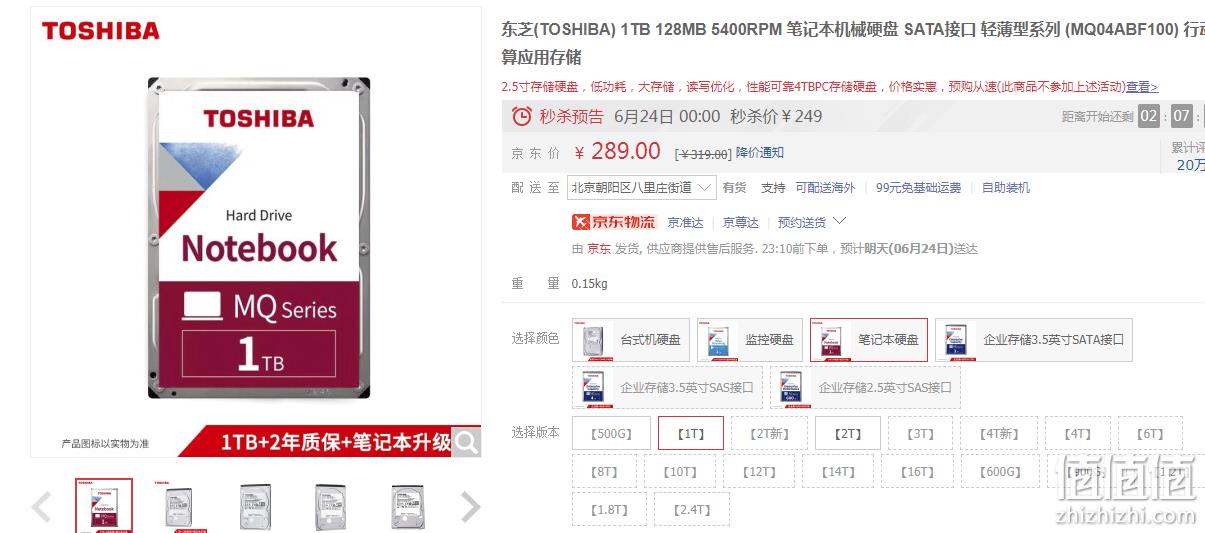Image resolution: width=1205 pixels, height=533 pixels.
Task: Click the 京准达 delivery service link
Action: click(685, 222)
